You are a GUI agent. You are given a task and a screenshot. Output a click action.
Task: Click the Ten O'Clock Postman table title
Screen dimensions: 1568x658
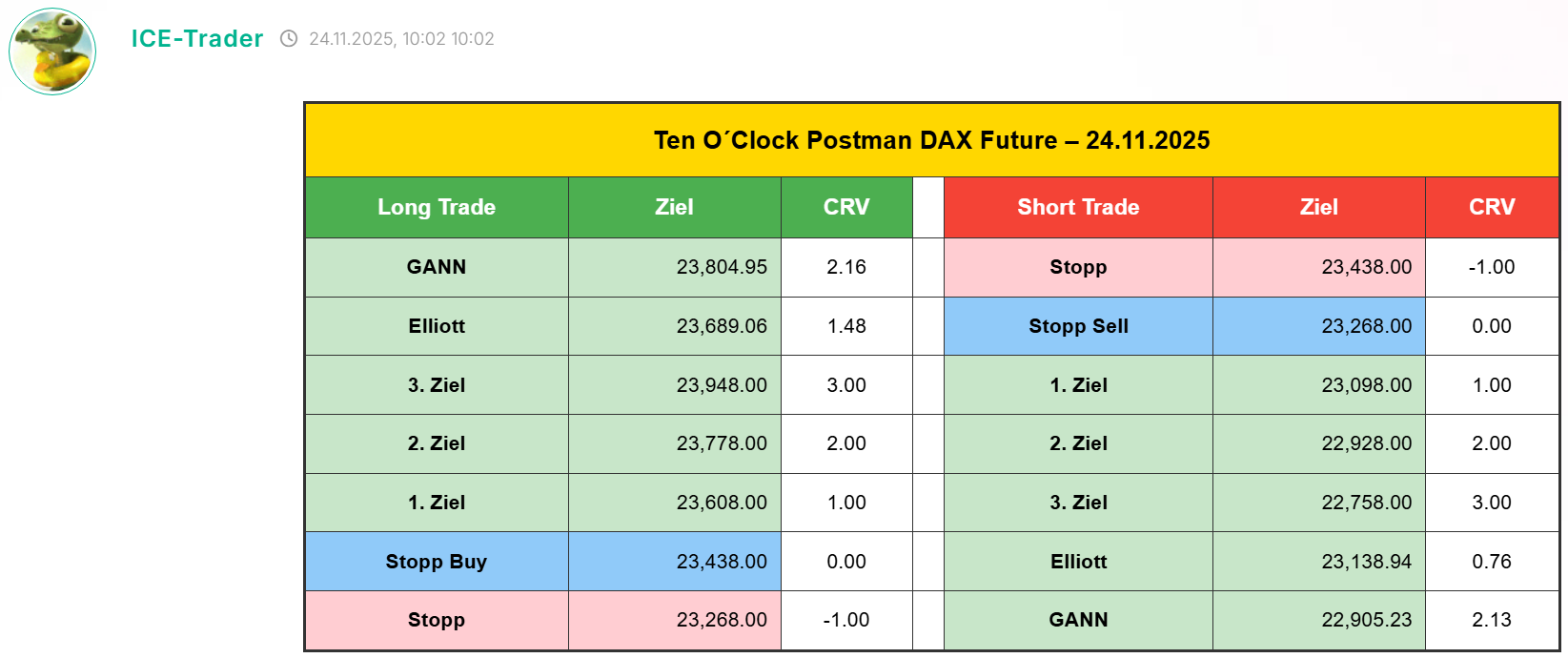(x=931, y=140)
